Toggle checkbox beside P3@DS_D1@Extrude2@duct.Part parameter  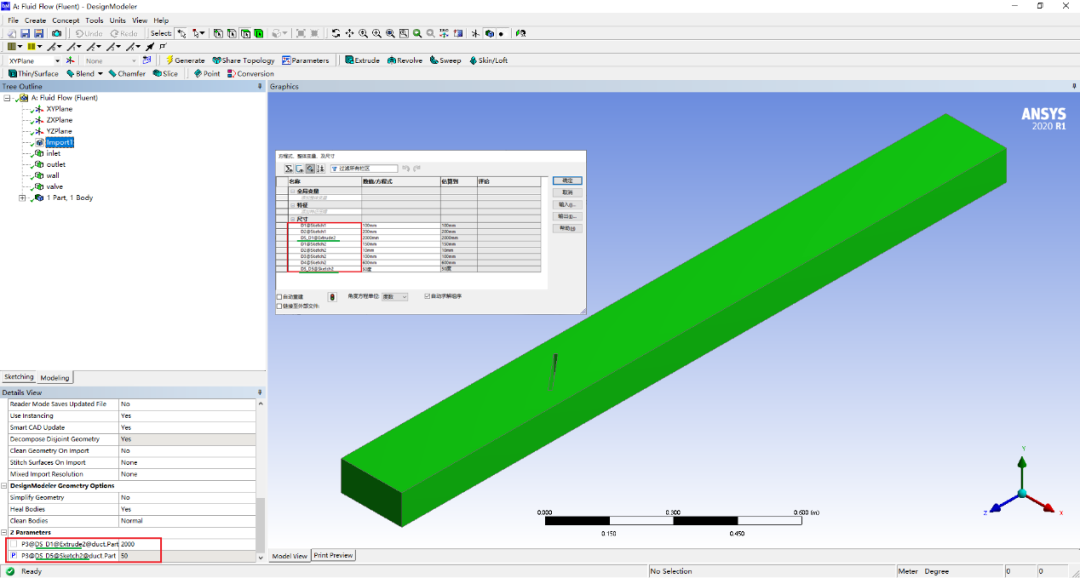click(14, 544)
